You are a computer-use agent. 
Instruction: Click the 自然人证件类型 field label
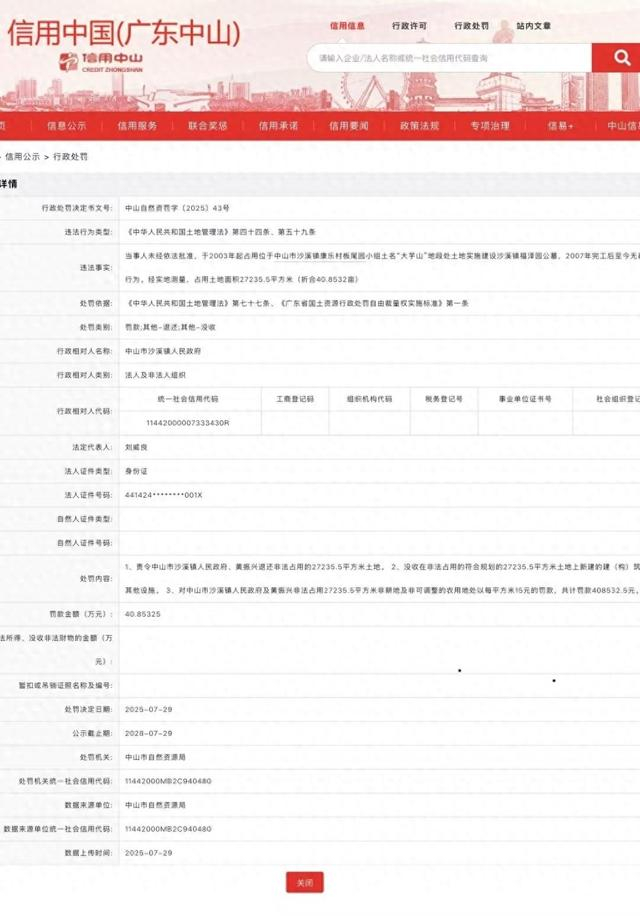(85, 519)
